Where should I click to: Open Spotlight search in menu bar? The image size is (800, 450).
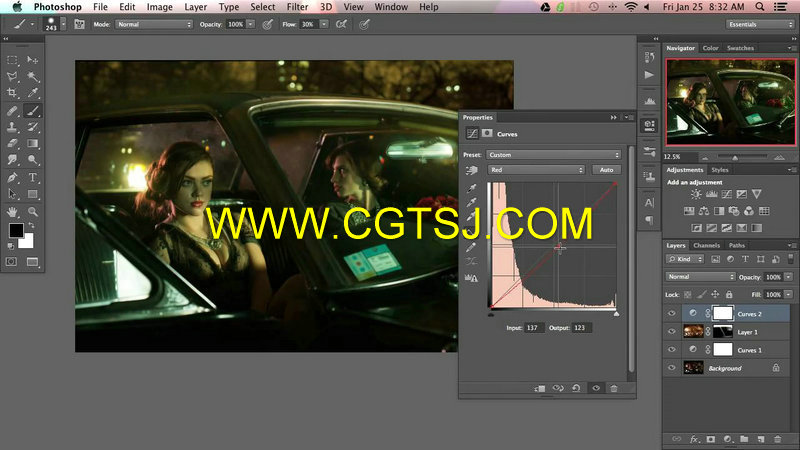760,7
